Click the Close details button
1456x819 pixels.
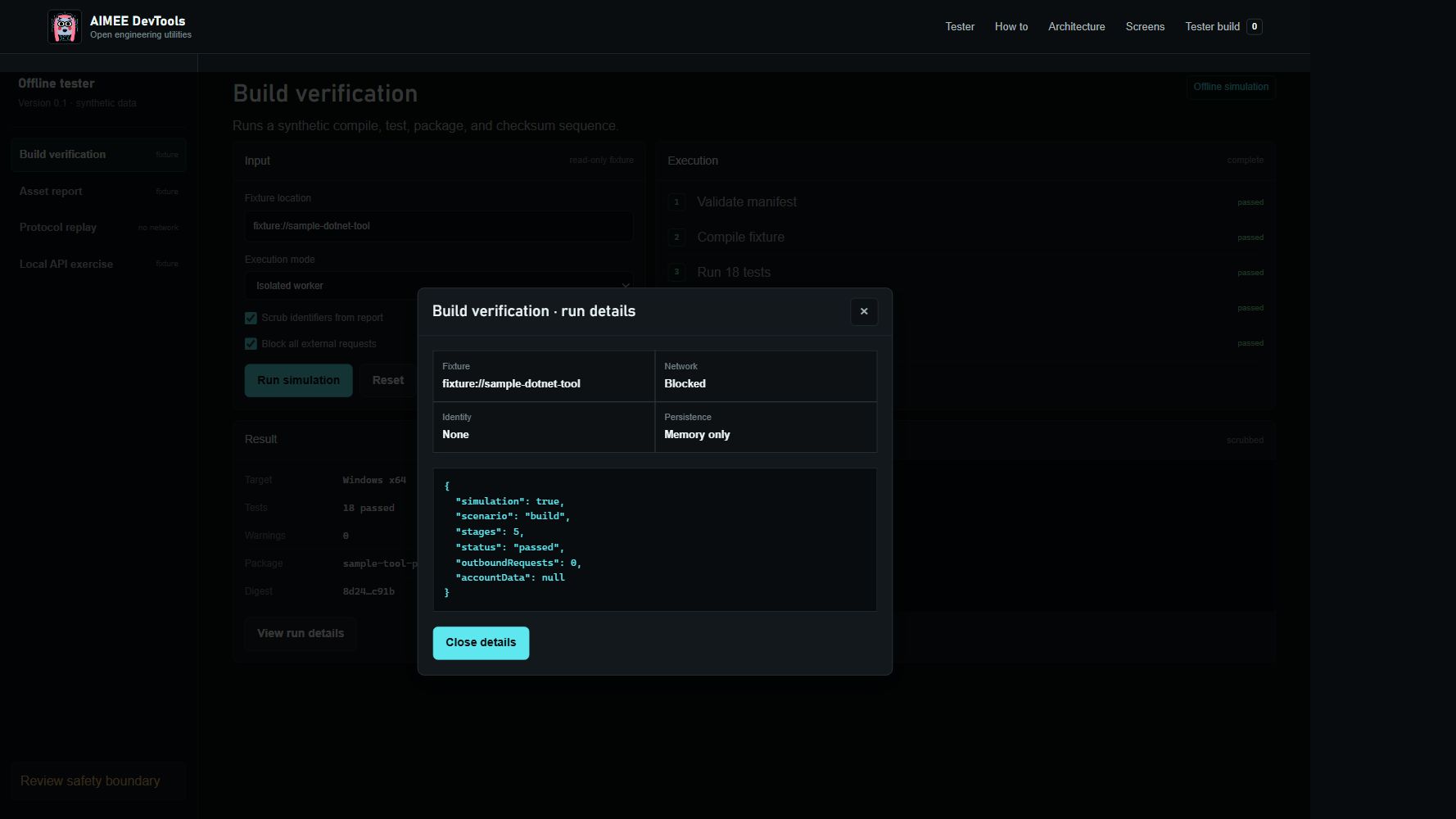click(x=481, y=643)
